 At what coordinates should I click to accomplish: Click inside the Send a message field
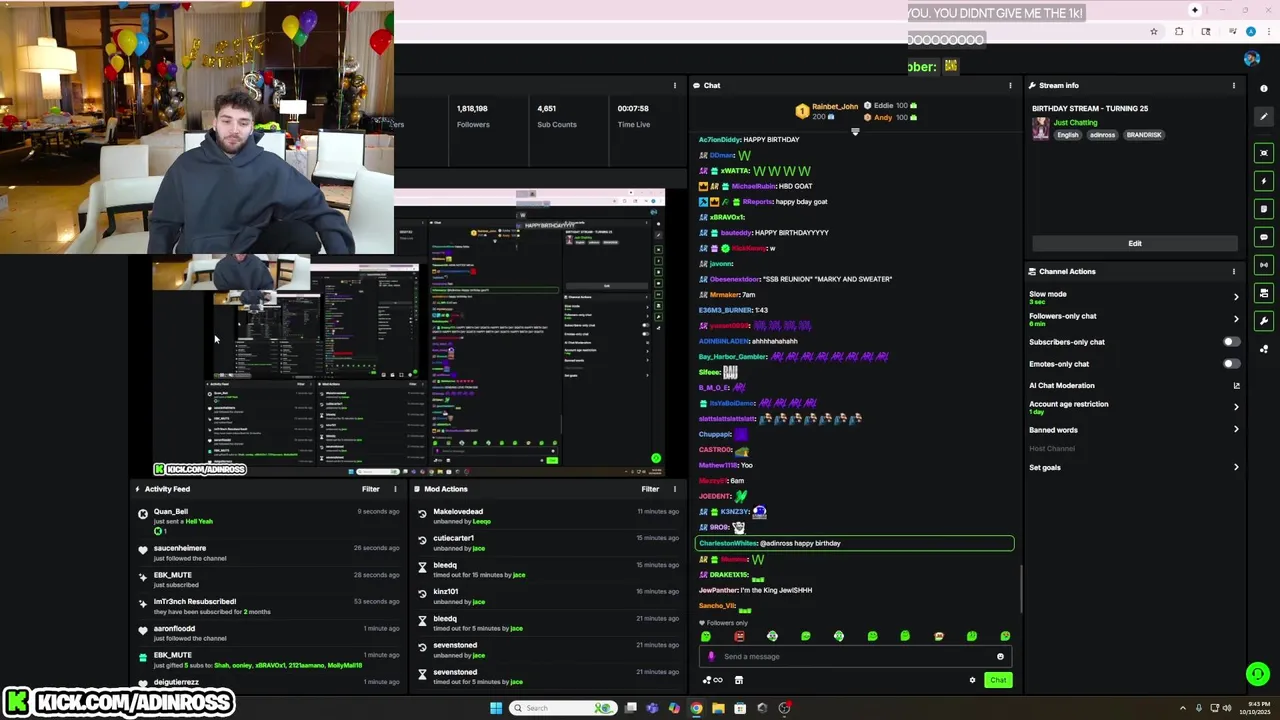coord(855,657)
